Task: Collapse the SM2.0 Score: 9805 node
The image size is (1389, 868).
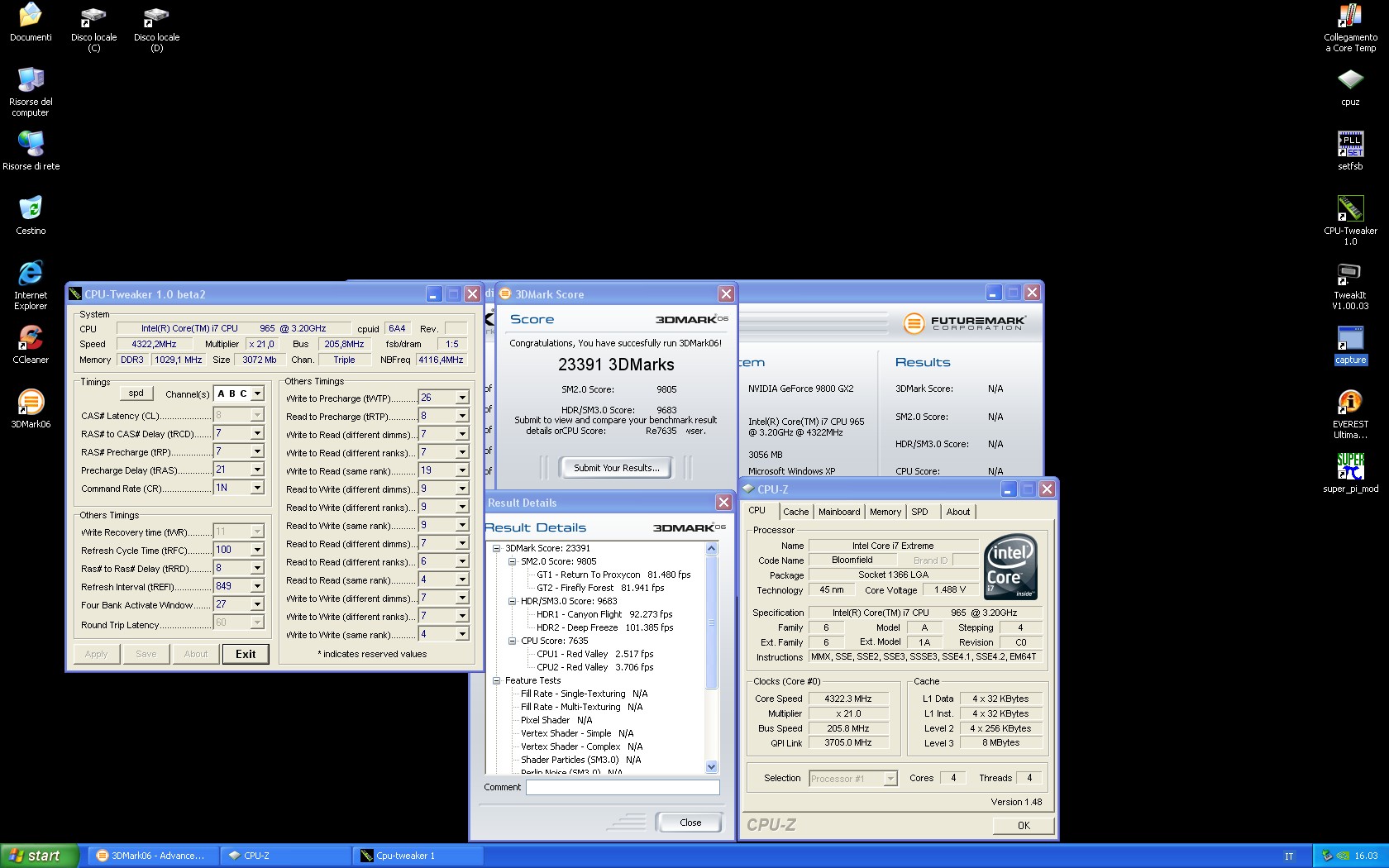Action: click(x=512, y=561)
